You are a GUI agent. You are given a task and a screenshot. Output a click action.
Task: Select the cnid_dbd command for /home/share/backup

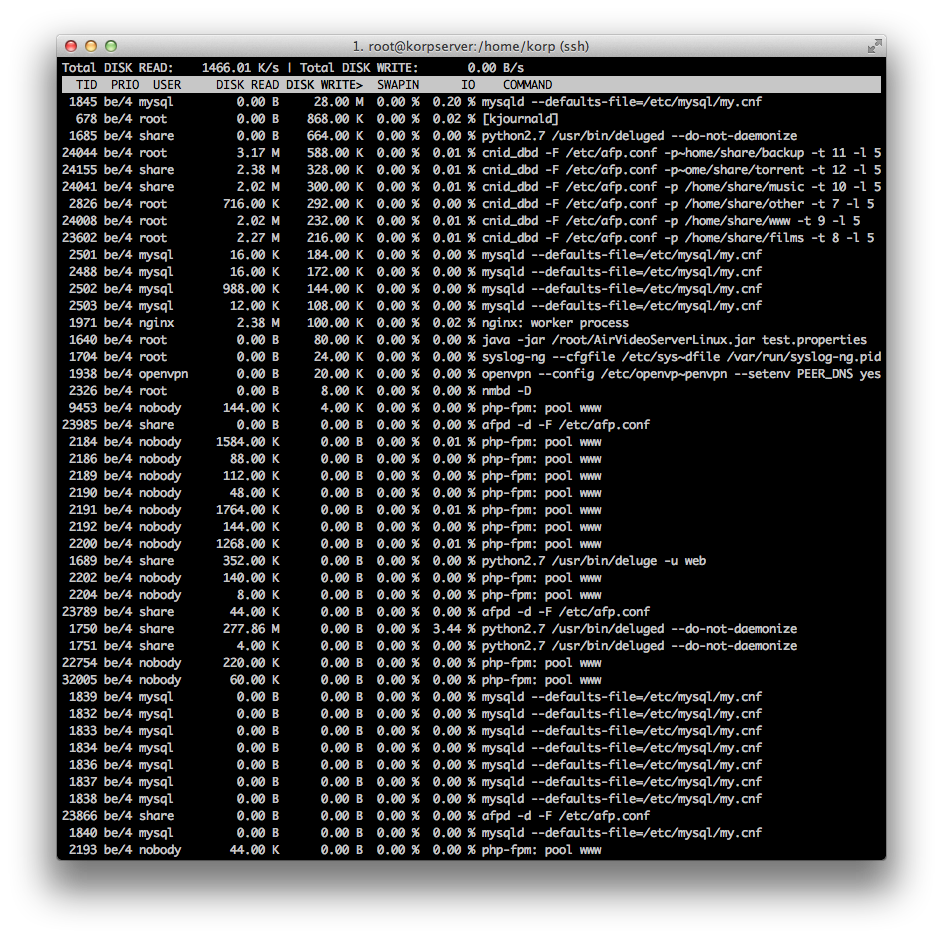(x=681, y=153)
